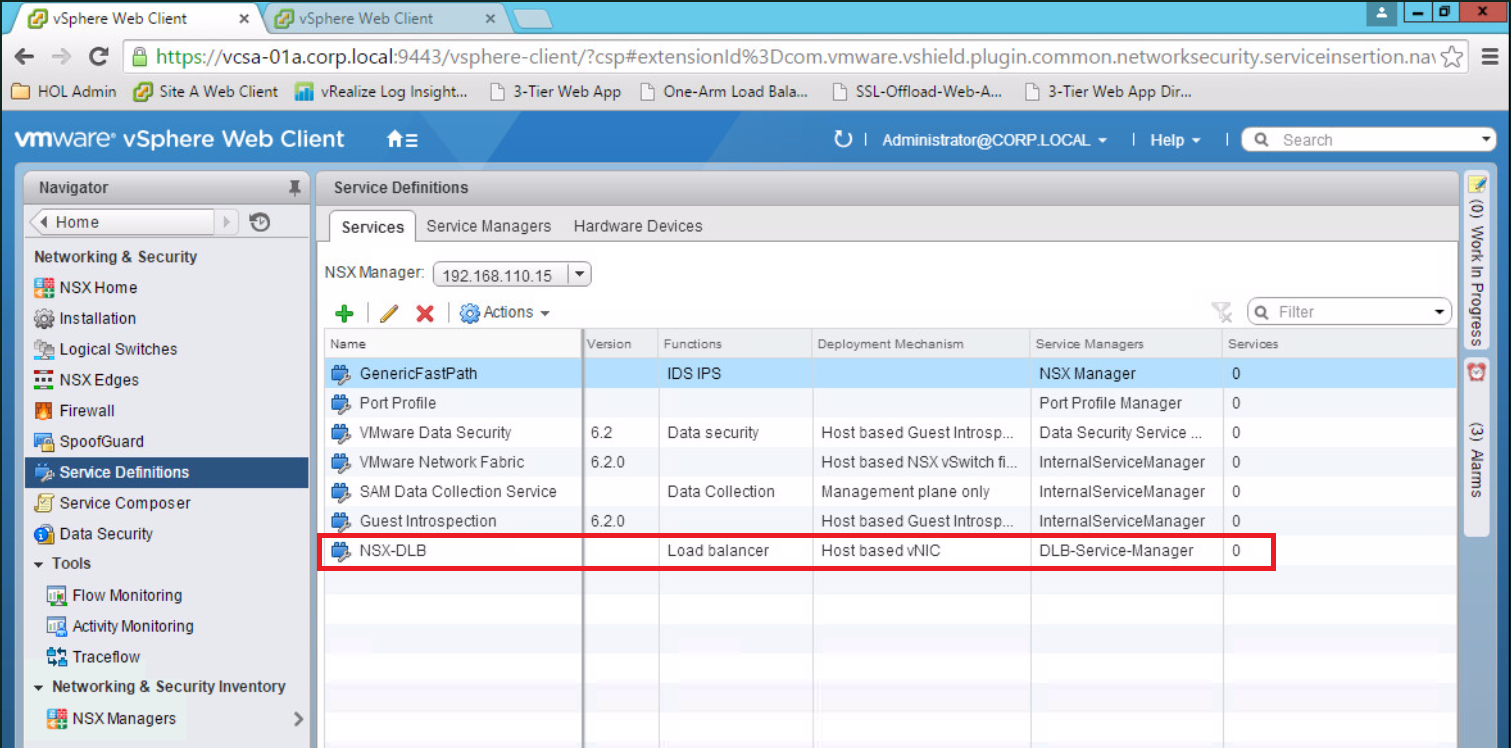Open the Site A Web Client bookmark

pos(206,91)
